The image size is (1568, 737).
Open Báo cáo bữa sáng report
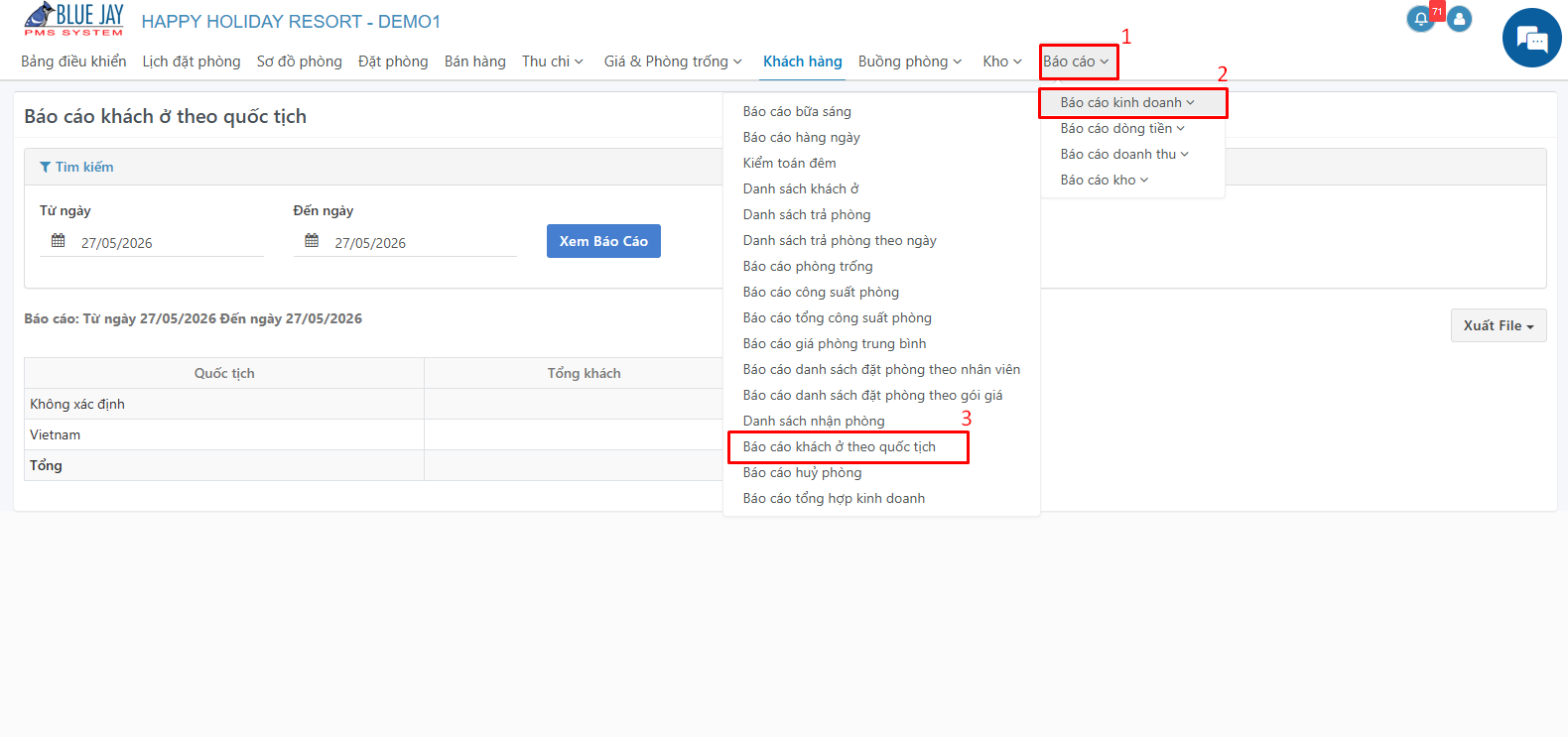797,111
